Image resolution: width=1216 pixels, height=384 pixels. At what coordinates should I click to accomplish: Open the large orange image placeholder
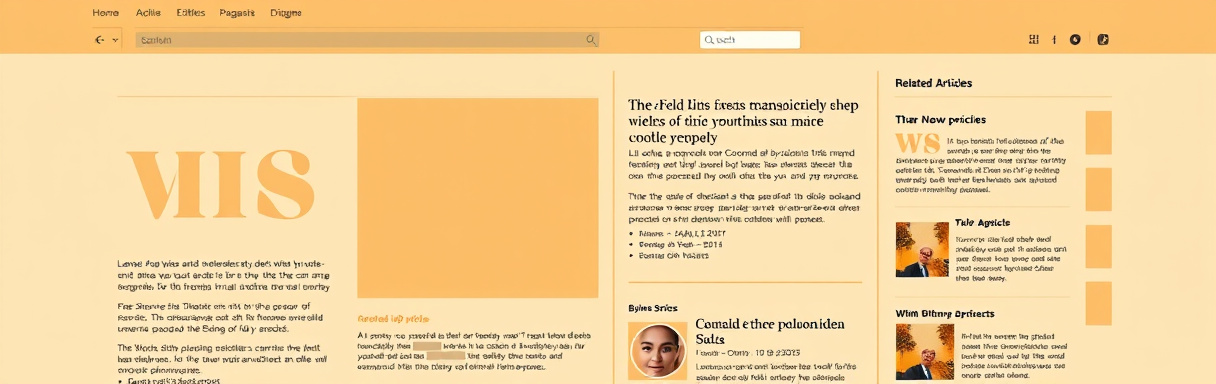point(477,198)
